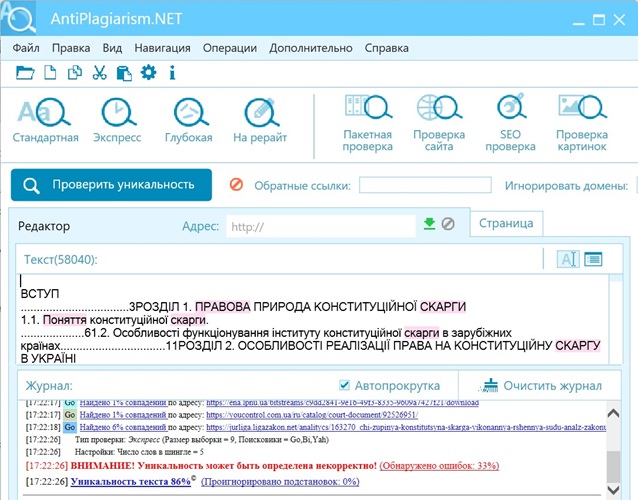638x500 pixels.
Task: Open file with the folder icon
Action: click(25, 73)
